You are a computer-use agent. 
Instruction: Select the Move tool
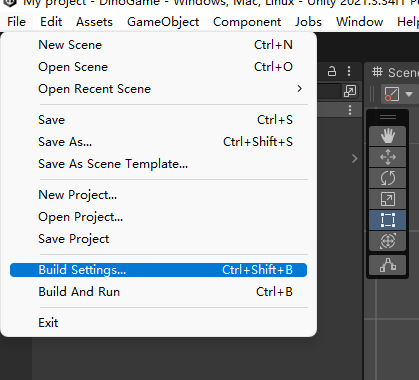387,157
